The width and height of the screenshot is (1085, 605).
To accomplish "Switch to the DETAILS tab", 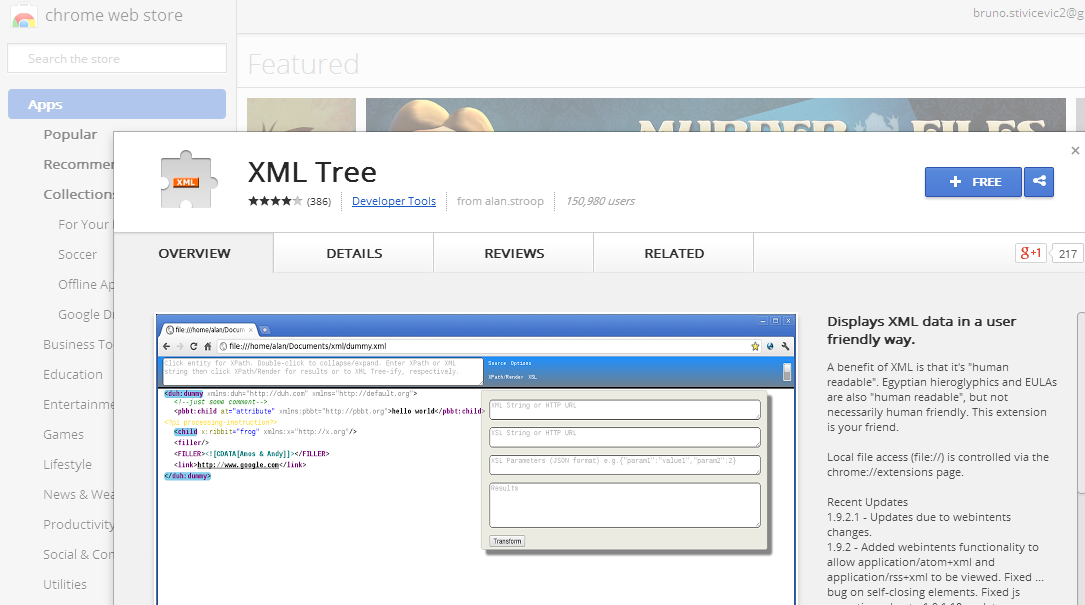I will pyautogui.click(x=354, y=253).
